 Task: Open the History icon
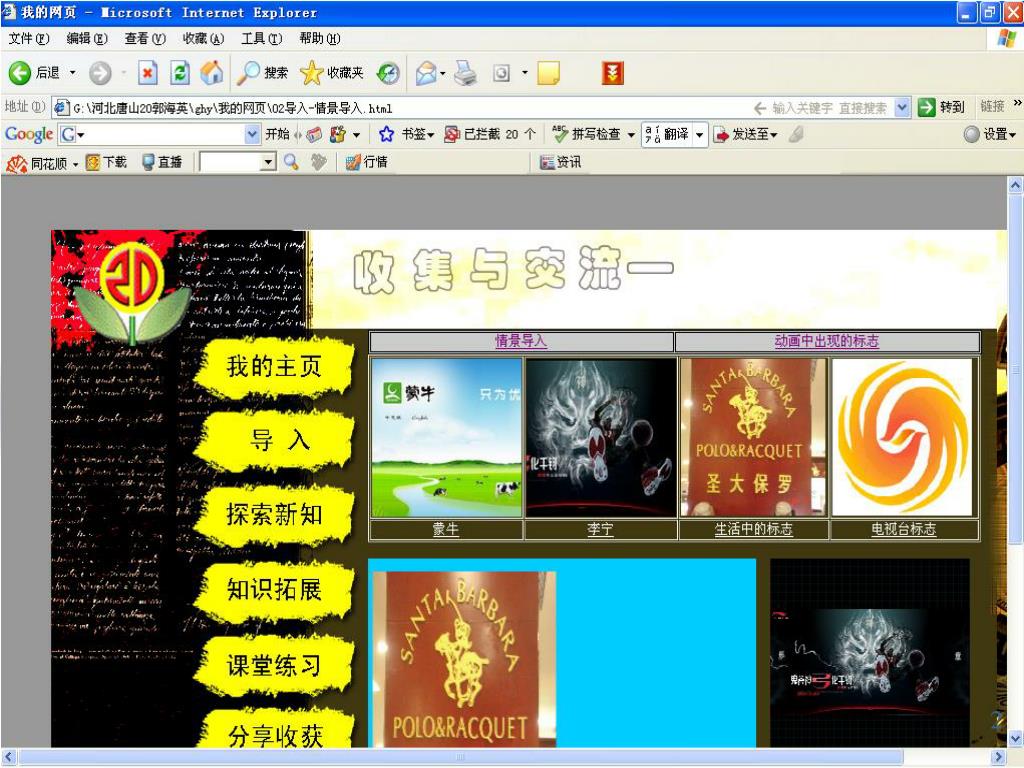point(389,73)
